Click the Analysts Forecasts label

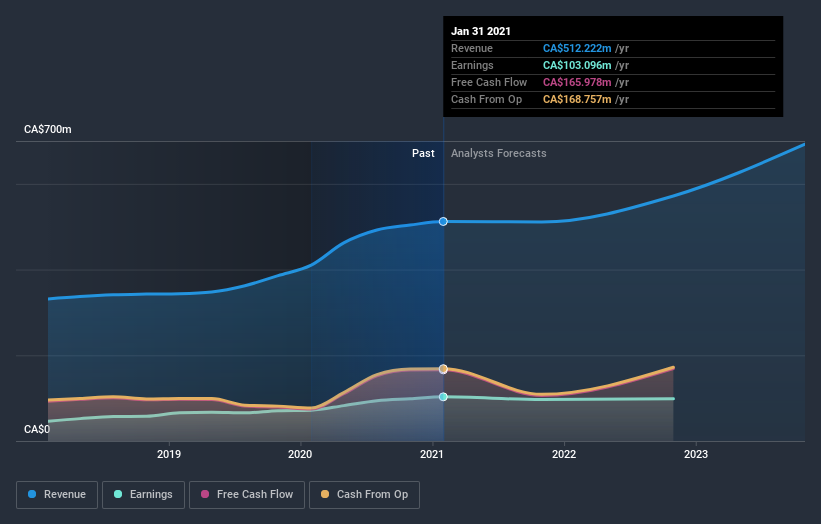[498, 153]
